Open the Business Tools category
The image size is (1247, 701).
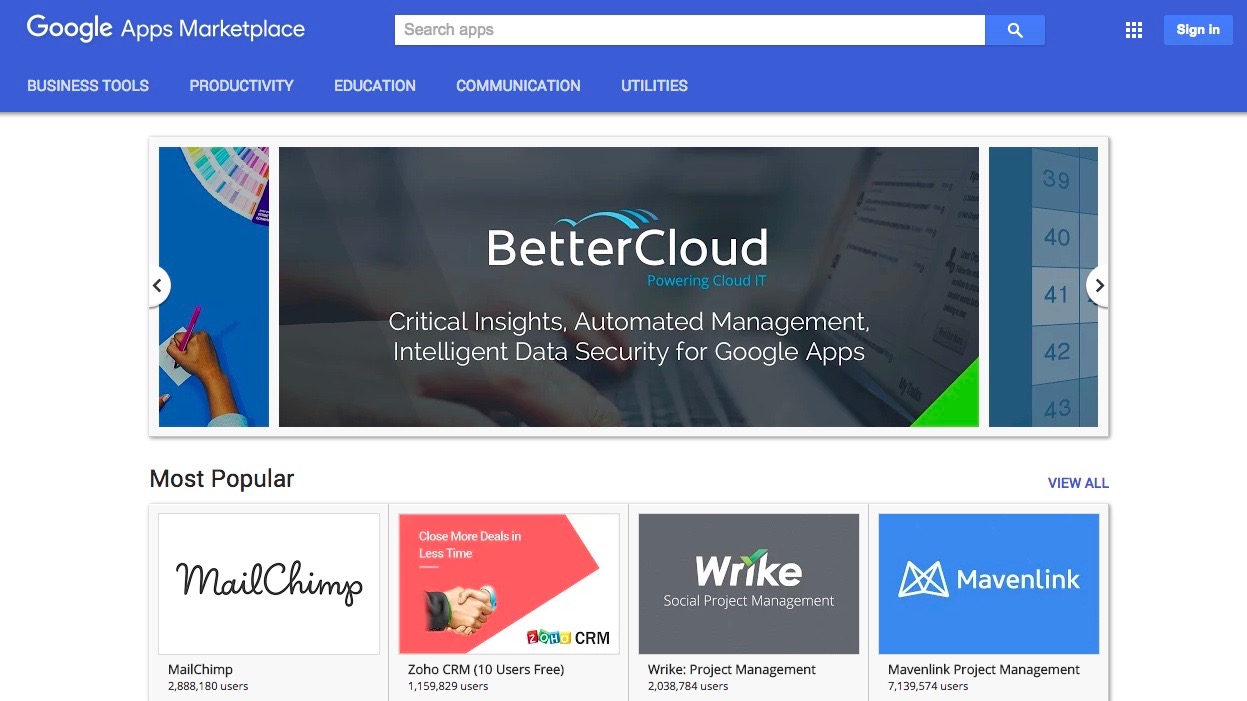tap(88, 86)
